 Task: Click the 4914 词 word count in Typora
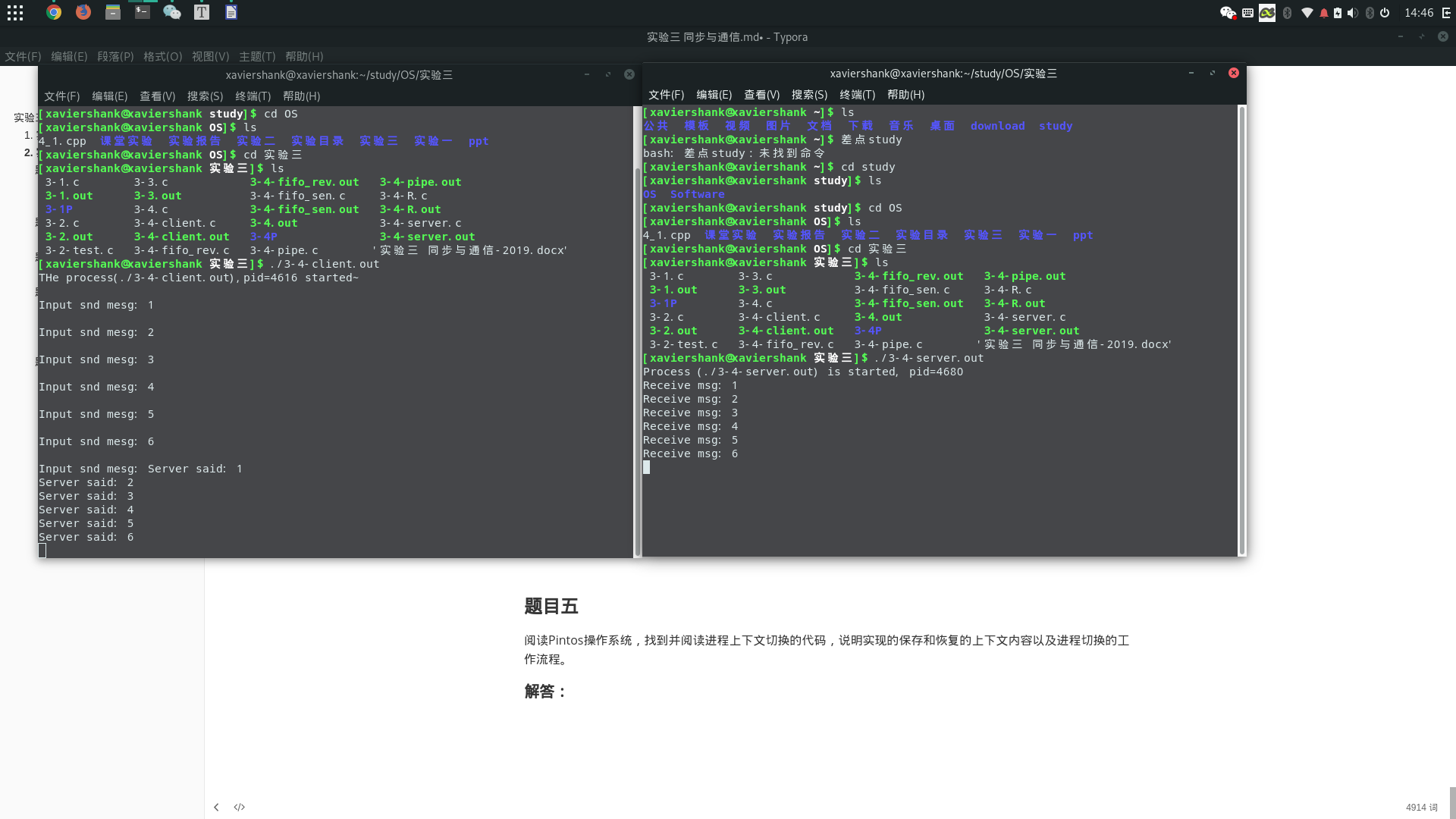click(1421, 807)
